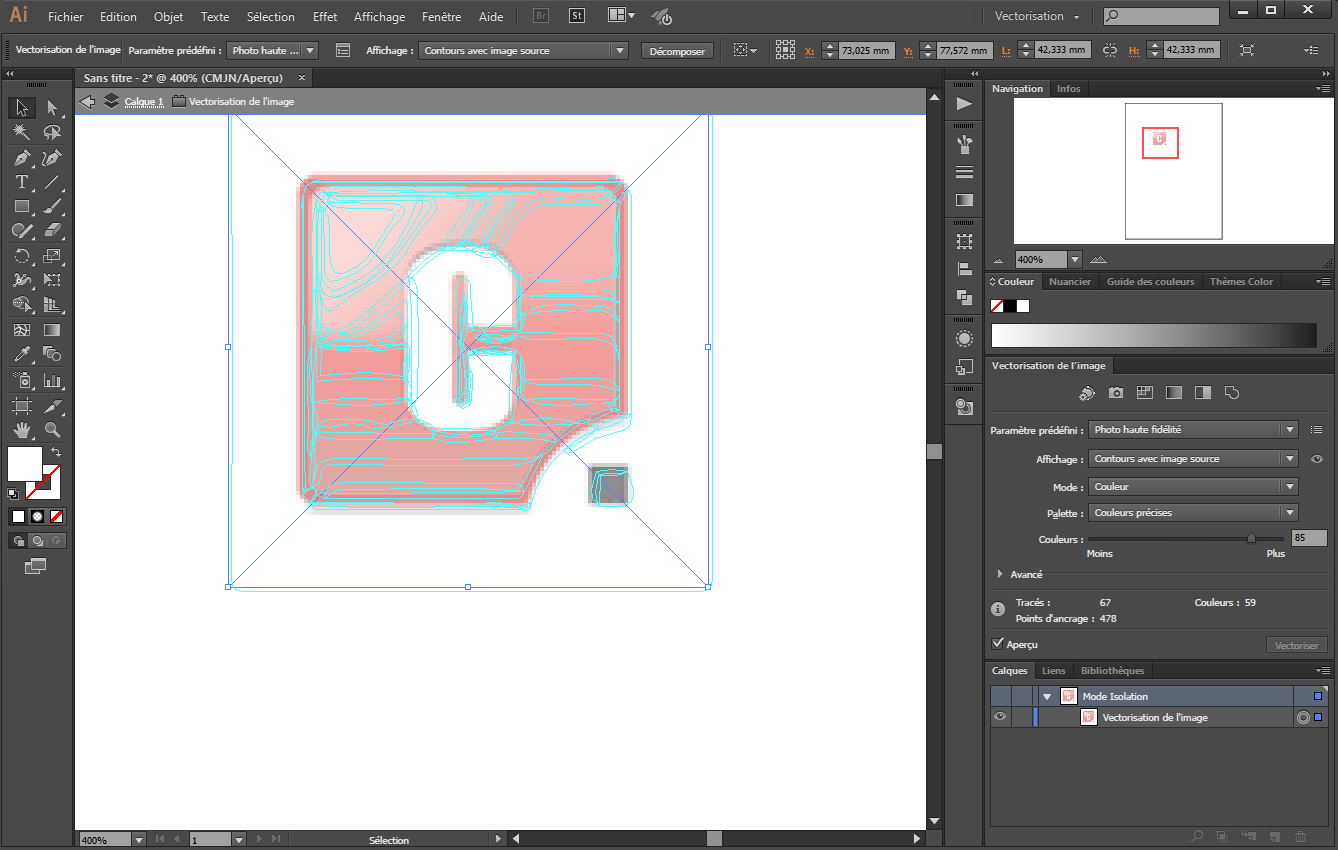The width and height of the screenshot is (1338, 850).
Task: Choose the Zoom magnifier tool
Action: point(52,430)
